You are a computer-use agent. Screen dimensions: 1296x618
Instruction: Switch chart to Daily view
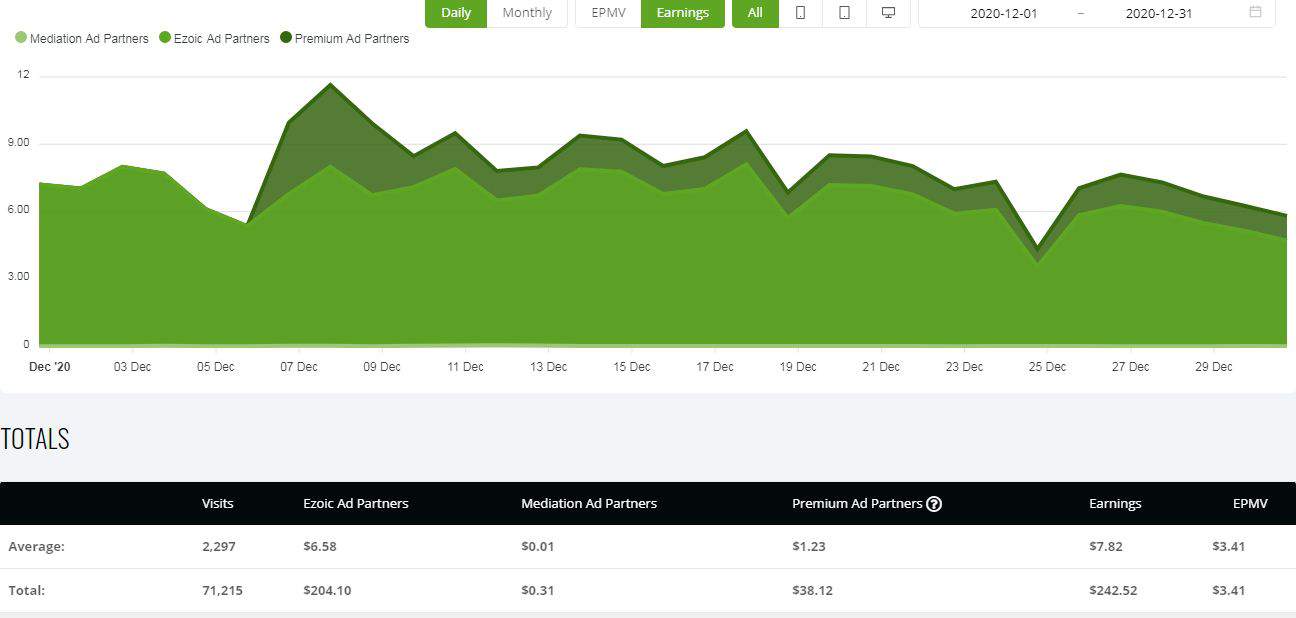click(456, 13)
